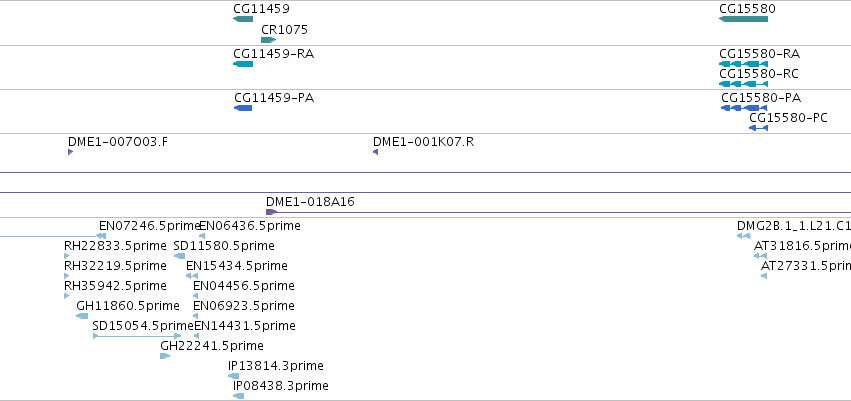The width and height of the screenshot is (851, 401).
Task: Click the AT27331.5prime EST arrow
Action: tap(764, 276)
